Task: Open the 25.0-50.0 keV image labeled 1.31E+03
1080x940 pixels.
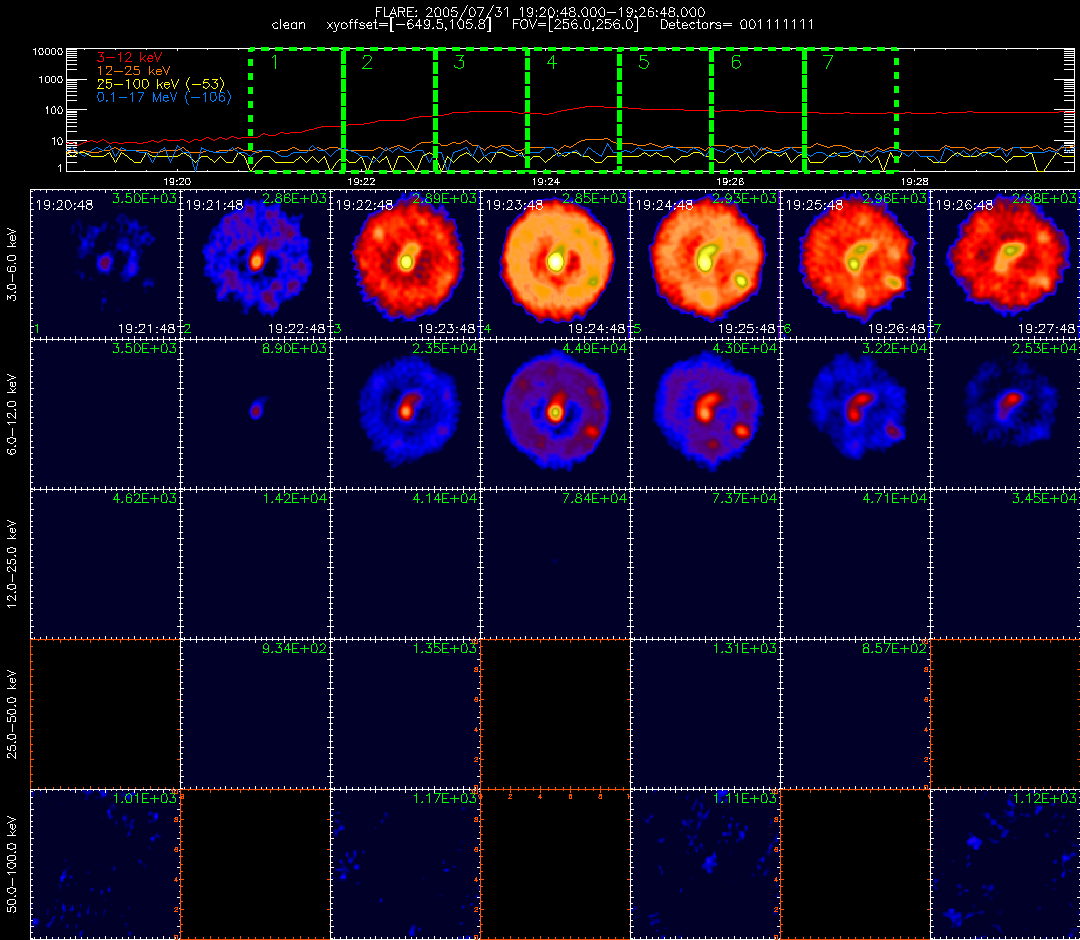Action: (706, 715)
